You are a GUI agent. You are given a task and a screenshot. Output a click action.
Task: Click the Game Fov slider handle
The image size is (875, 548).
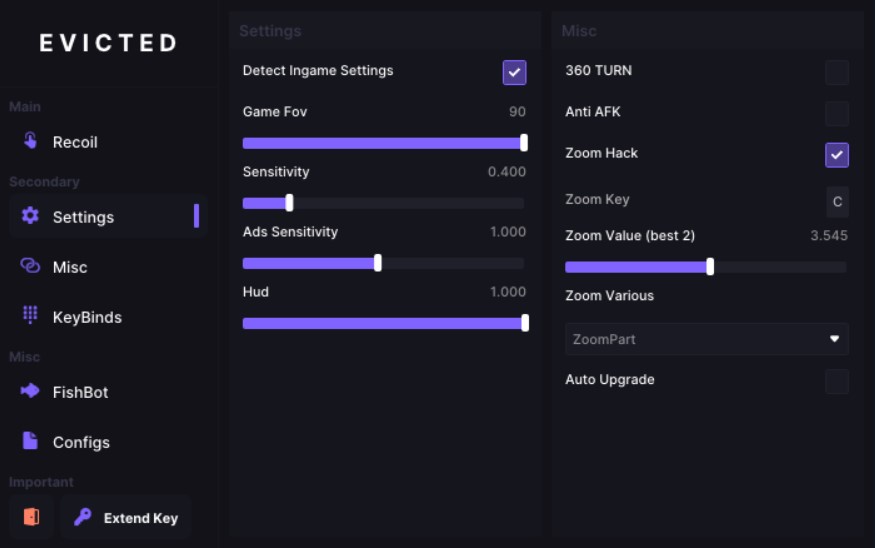(524, 143)
